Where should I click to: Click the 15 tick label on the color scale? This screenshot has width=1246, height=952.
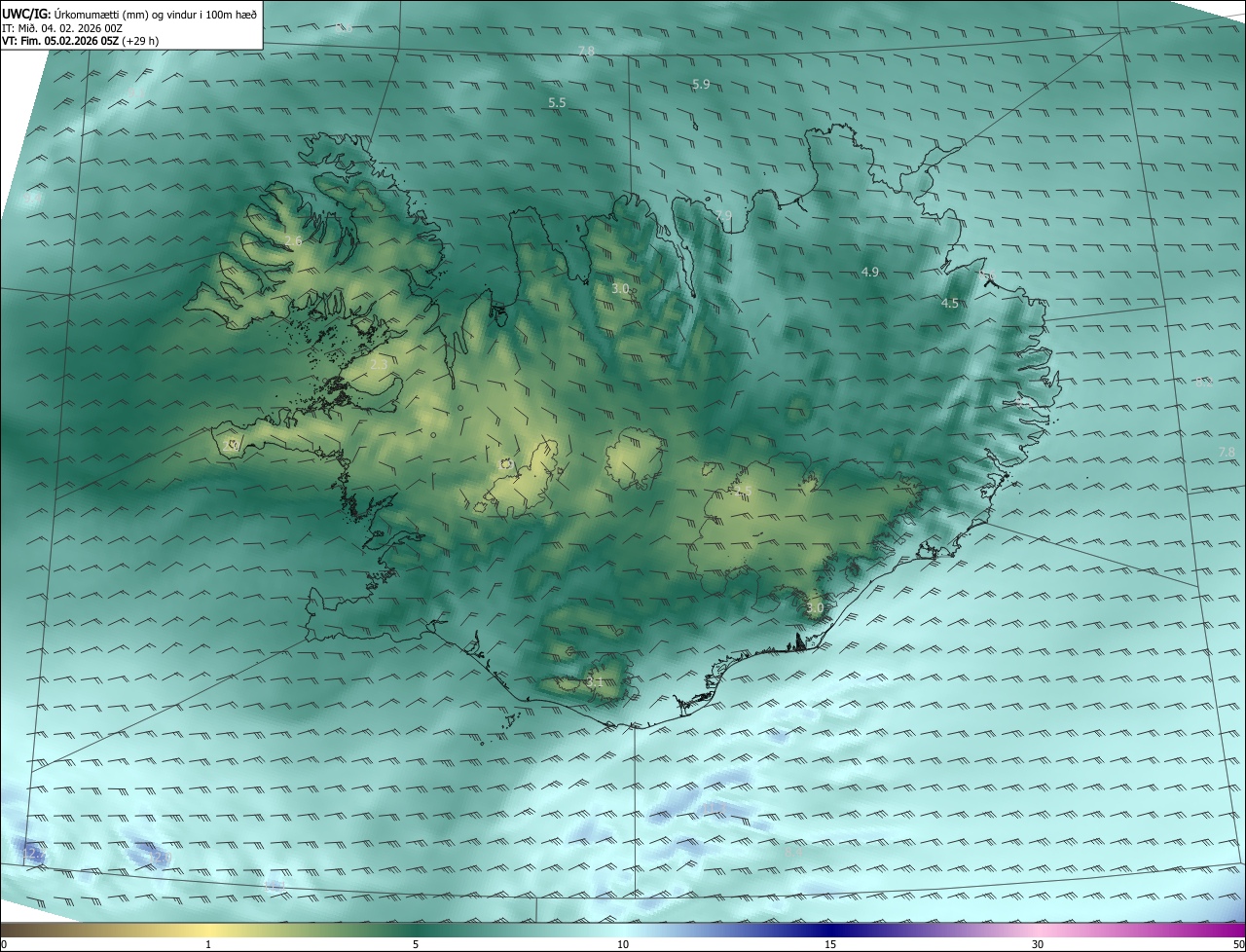tap(830, 944)
